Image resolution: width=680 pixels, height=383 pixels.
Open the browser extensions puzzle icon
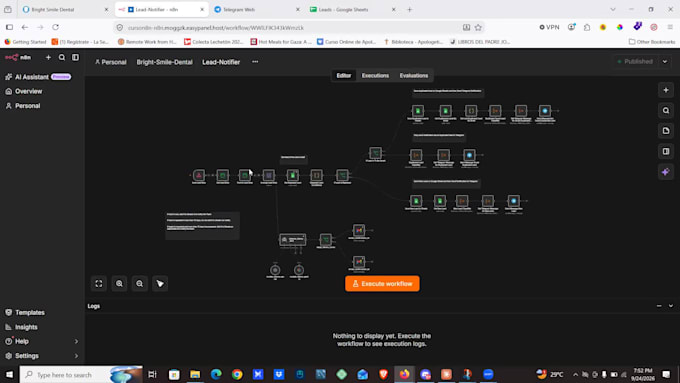(587, 27)
